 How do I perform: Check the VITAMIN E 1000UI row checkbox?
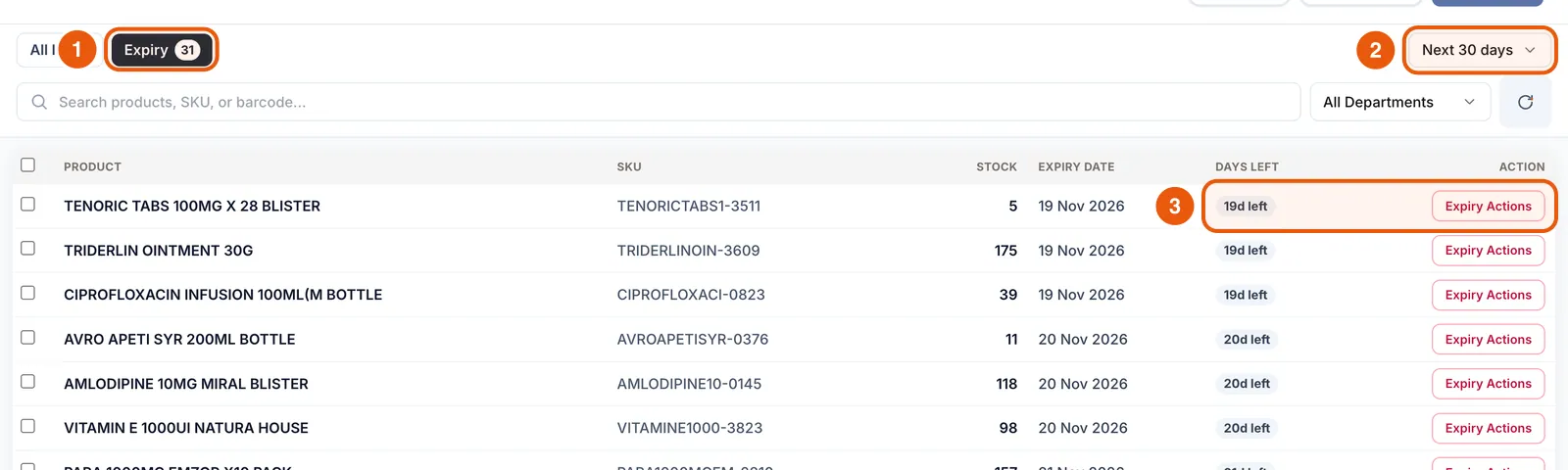point(27,426)
